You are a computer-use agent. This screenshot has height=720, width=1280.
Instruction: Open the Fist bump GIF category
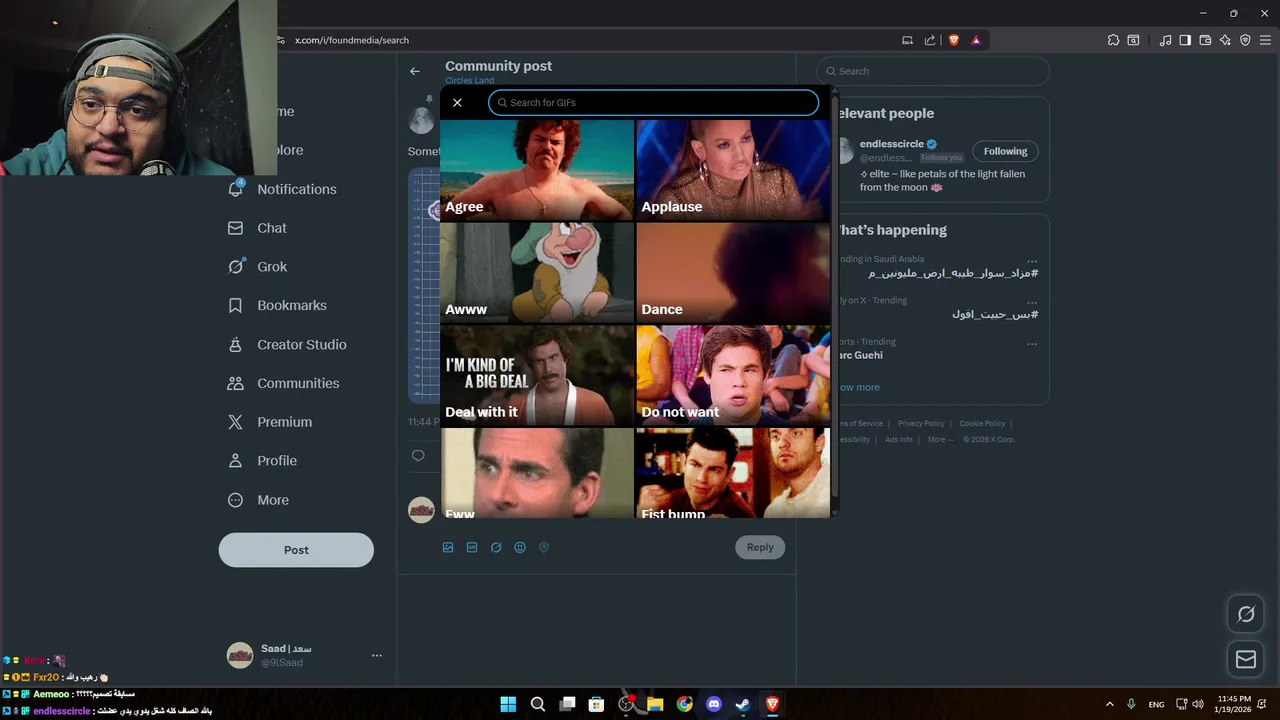(x=733, y=473)
